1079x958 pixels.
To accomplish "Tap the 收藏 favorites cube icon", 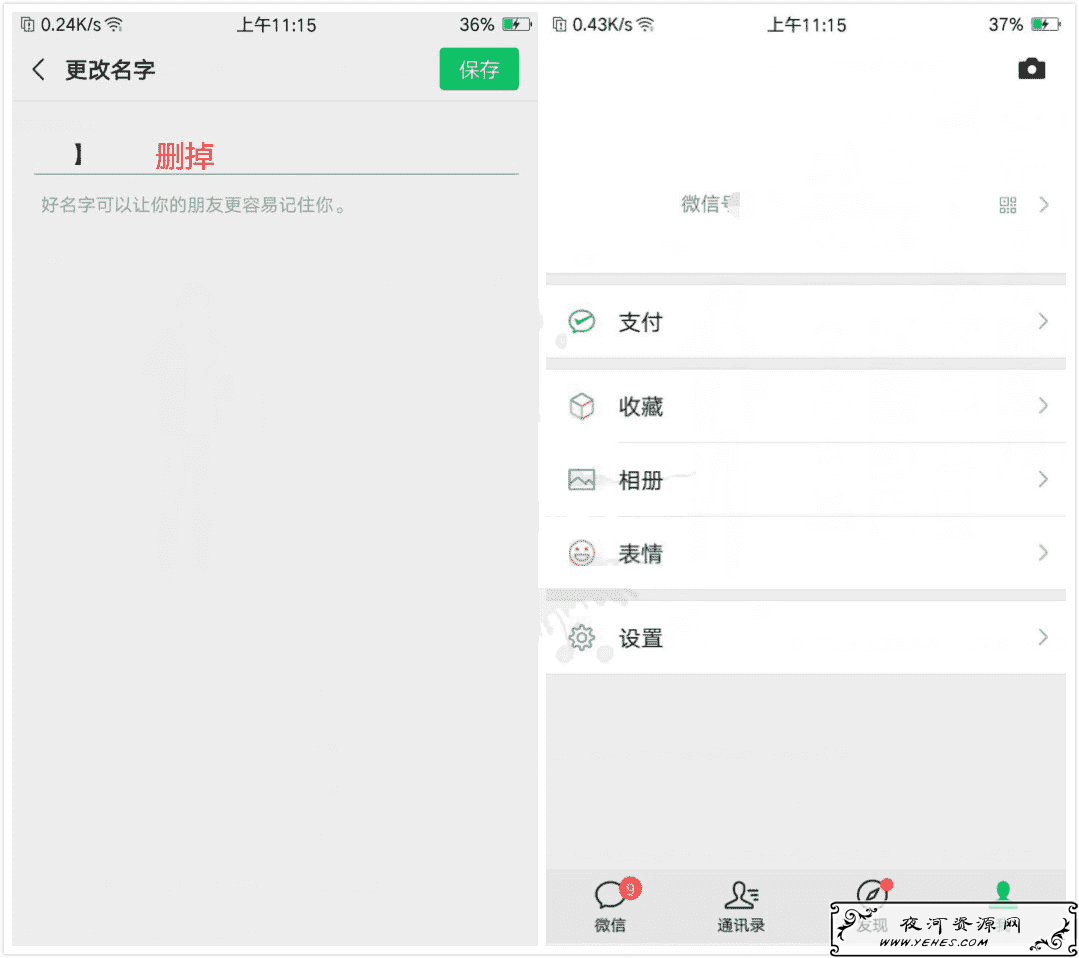I will coord(581,406).
